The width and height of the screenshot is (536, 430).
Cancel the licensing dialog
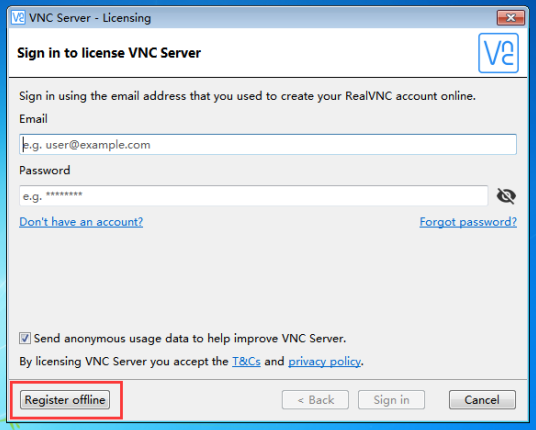coord(482,400)
